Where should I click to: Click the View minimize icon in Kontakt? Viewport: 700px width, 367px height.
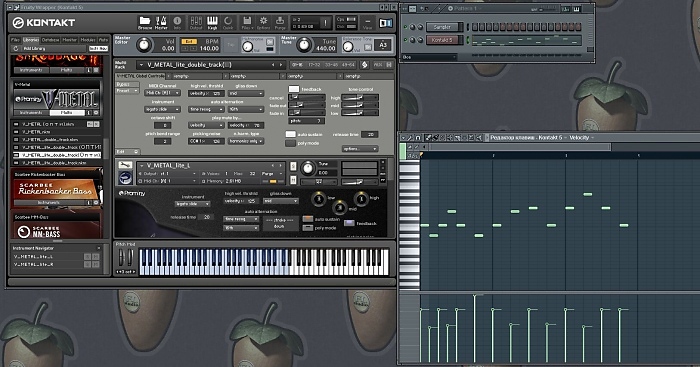pyautogui.click(x=367, y=22)
